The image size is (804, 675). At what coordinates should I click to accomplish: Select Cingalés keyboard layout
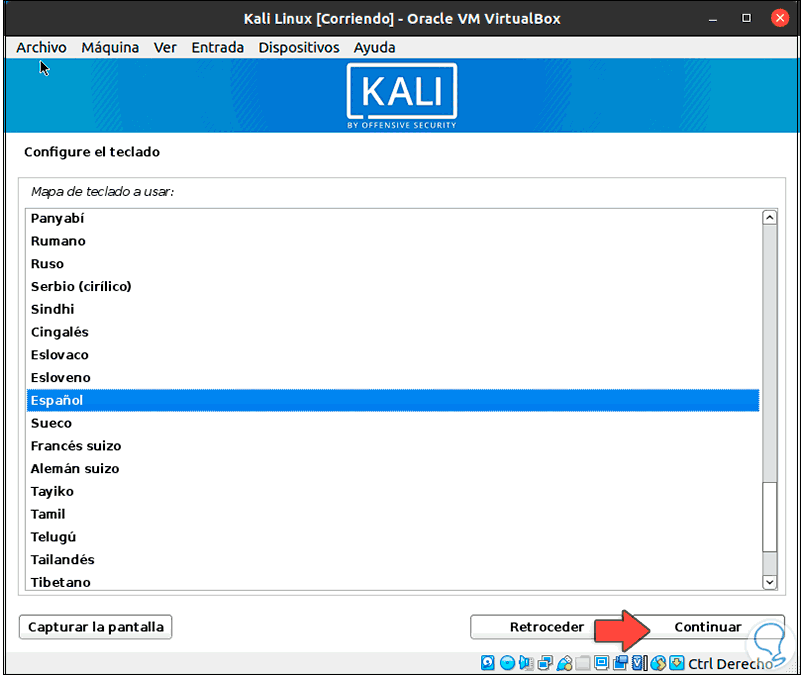click(393, 332)
